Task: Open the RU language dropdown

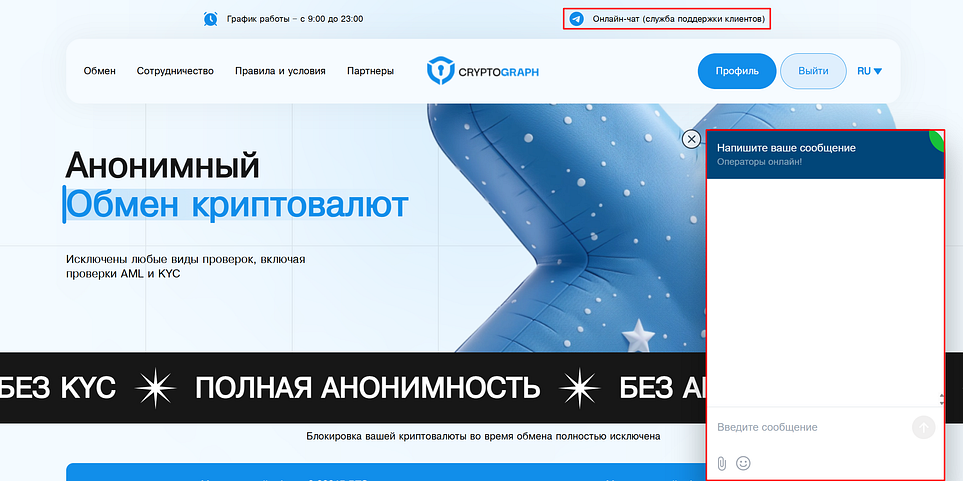Action: tap(870, 71)
